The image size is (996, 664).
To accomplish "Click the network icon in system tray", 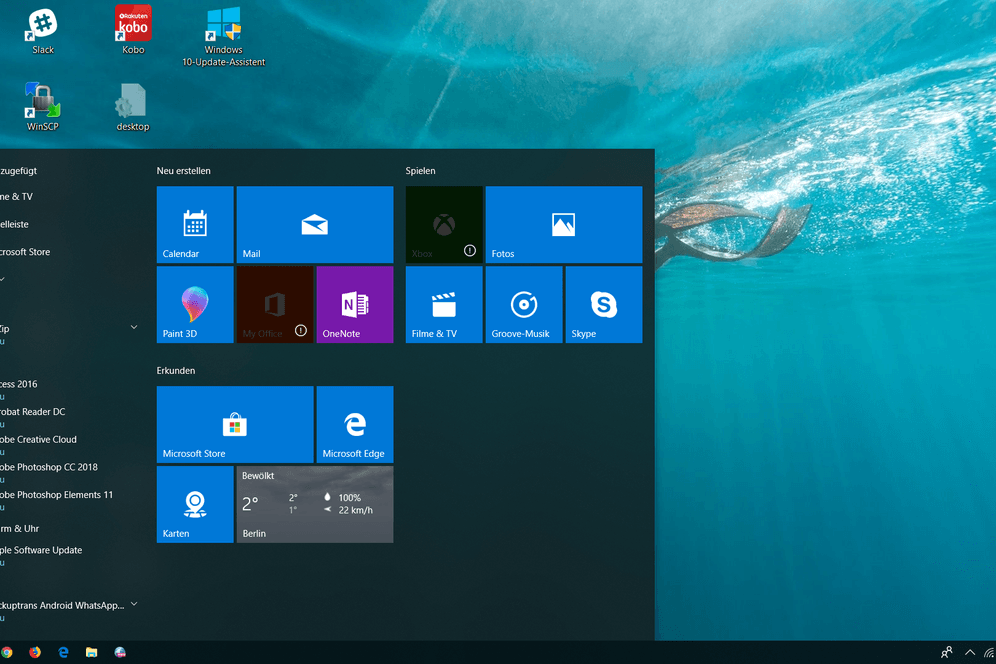I will (990, 653).
